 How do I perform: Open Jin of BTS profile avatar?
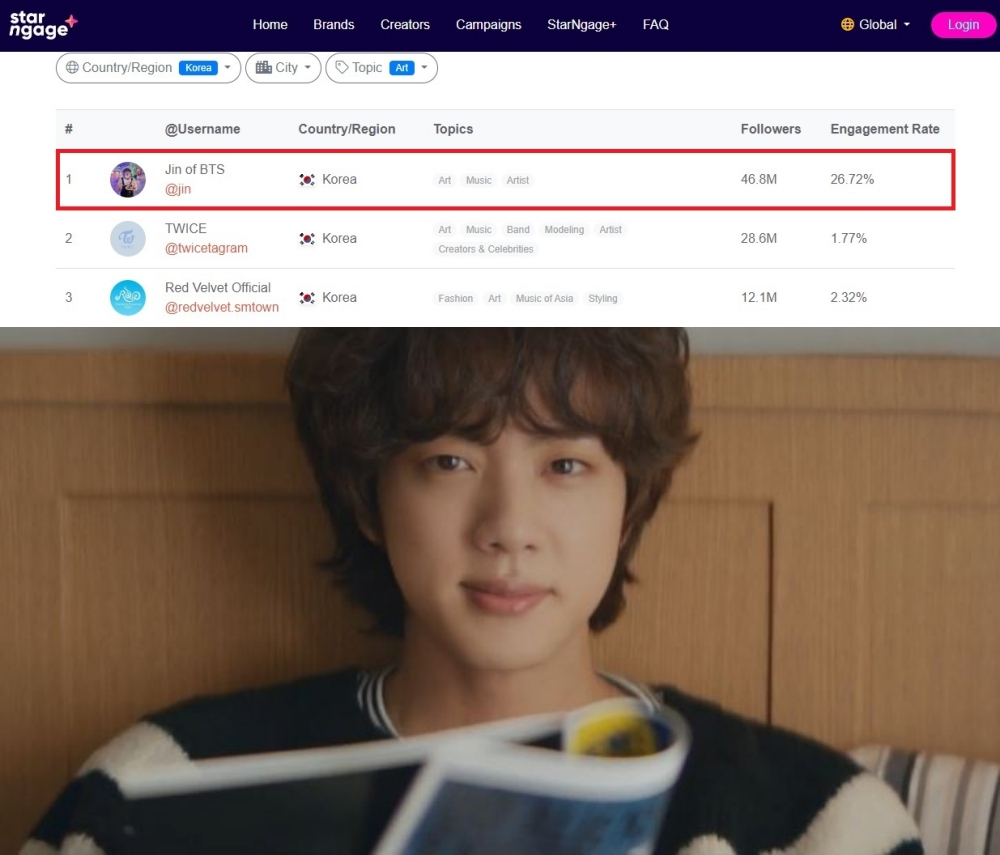tap(128, 179)
